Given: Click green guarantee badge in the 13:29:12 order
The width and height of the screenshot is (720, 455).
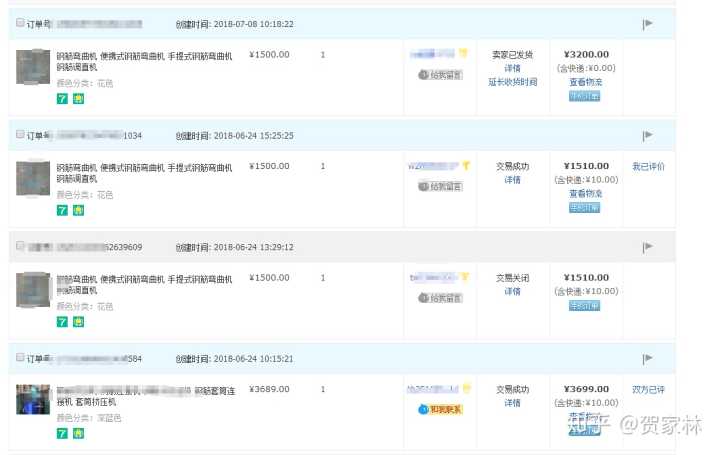Looking at the screenshot, I should click(79, 322).
